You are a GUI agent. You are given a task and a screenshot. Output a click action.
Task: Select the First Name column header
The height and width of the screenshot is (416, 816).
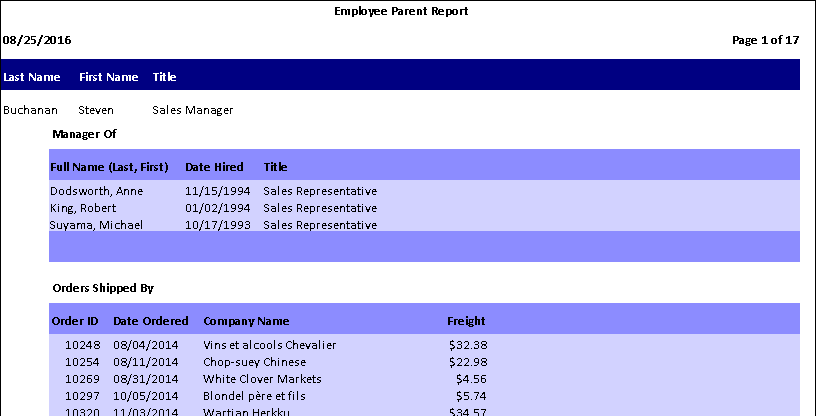pos(108,77)
